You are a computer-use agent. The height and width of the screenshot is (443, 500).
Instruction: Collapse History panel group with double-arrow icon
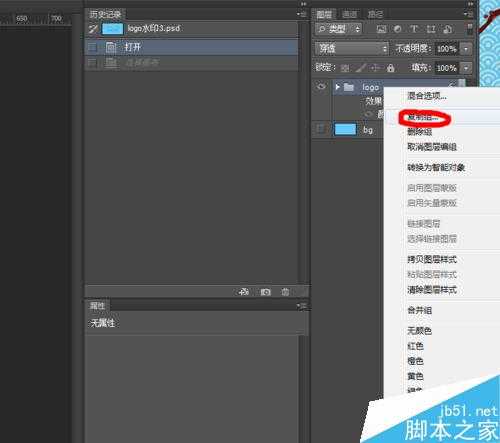tap(303, 4)
